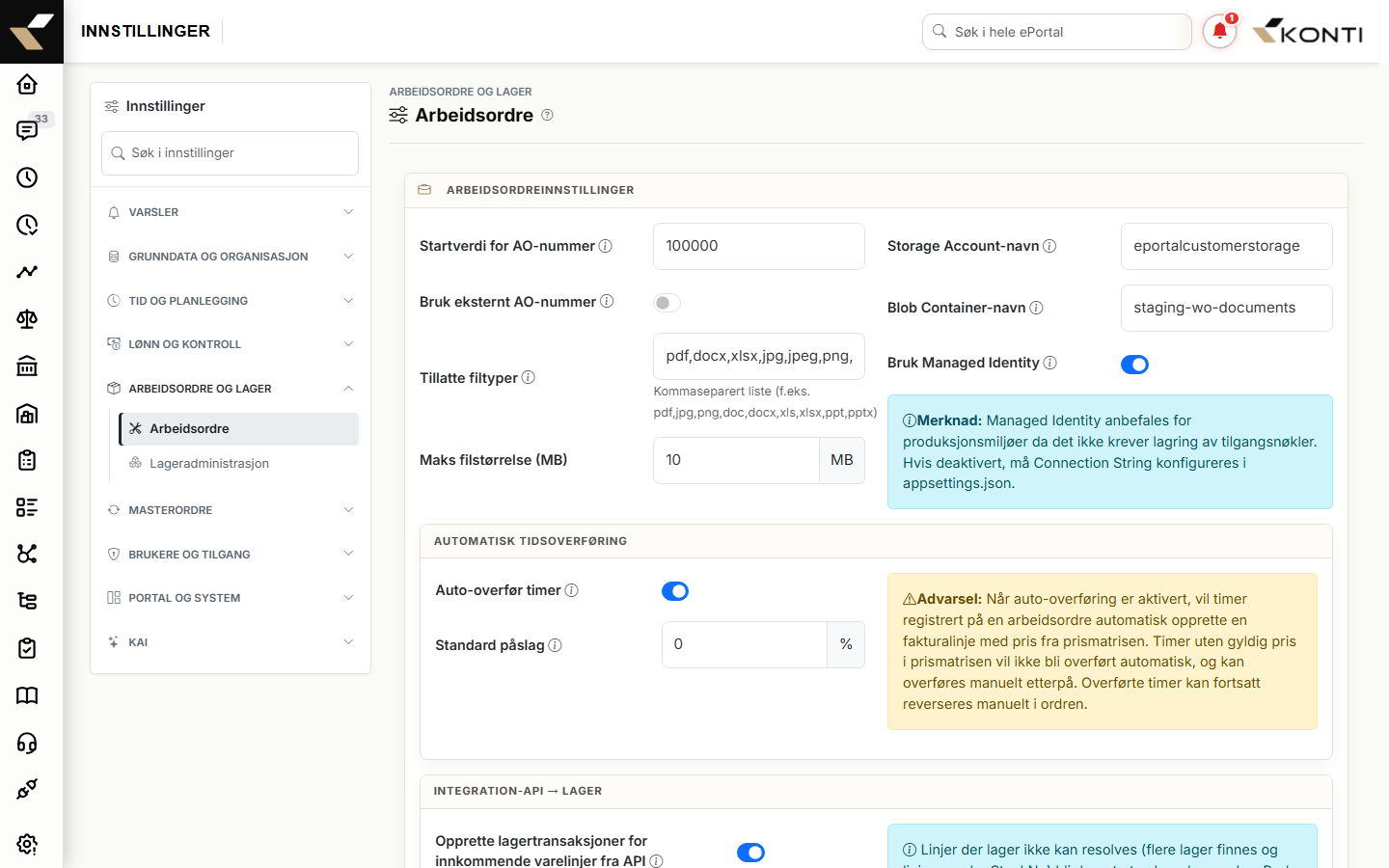Open the home icon in left sidebar

pos(27,84)
